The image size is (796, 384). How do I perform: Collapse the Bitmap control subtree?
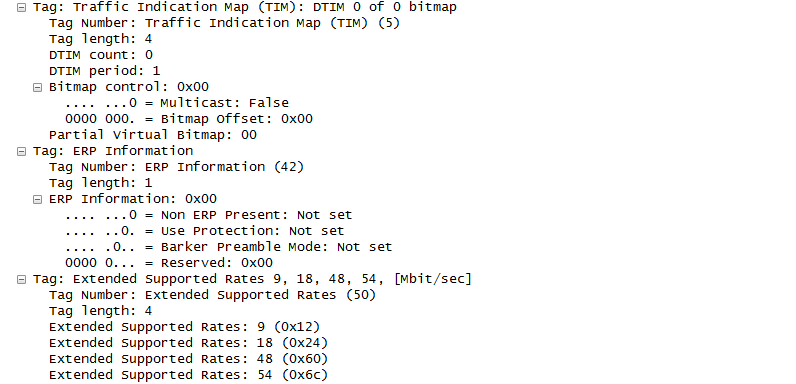click(x=37, y=87)
